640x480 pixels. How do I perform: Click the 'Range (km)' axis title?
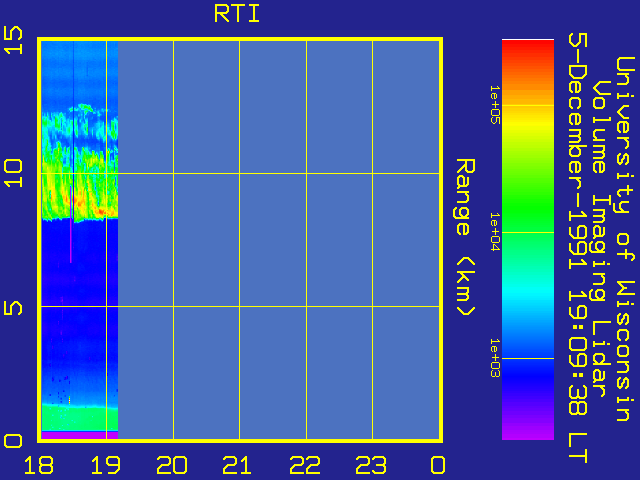(465, 237)
